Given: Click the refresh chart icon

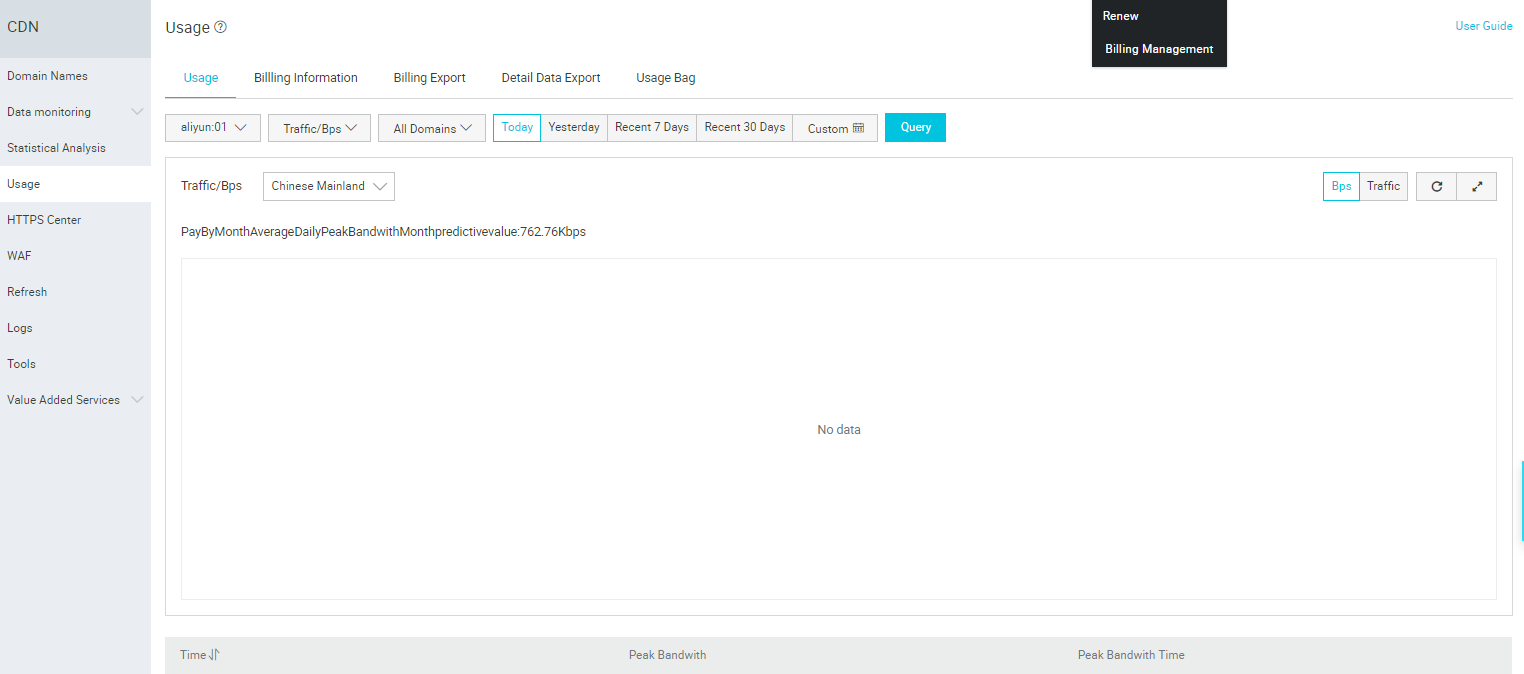Looking at the screenshot, I should 1436,186.
